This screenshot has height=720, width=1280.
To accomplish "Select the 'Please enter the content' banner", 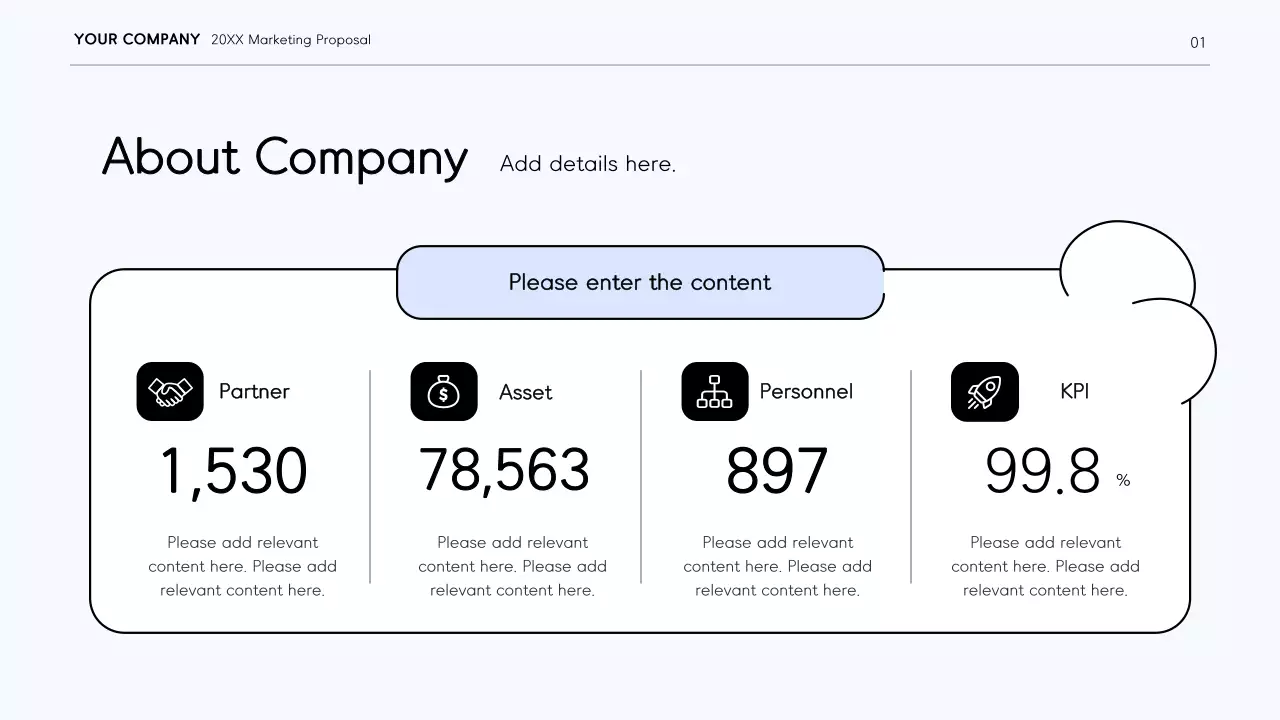I will tap(640, 283).
